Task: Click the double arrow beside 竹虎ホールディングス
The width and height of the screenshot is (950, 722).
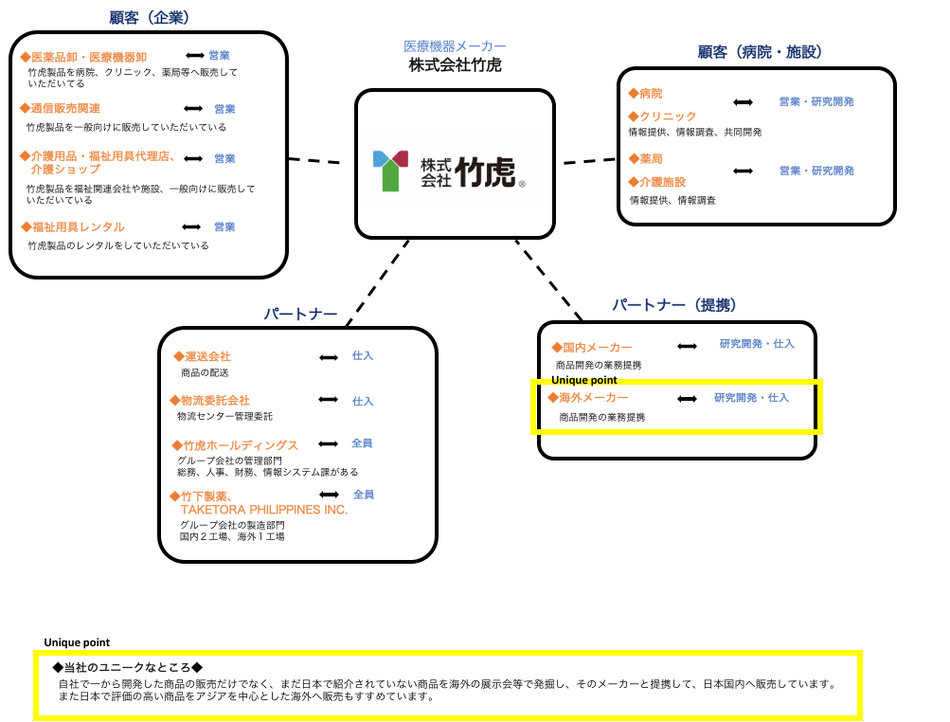Action: coord(328,444)
